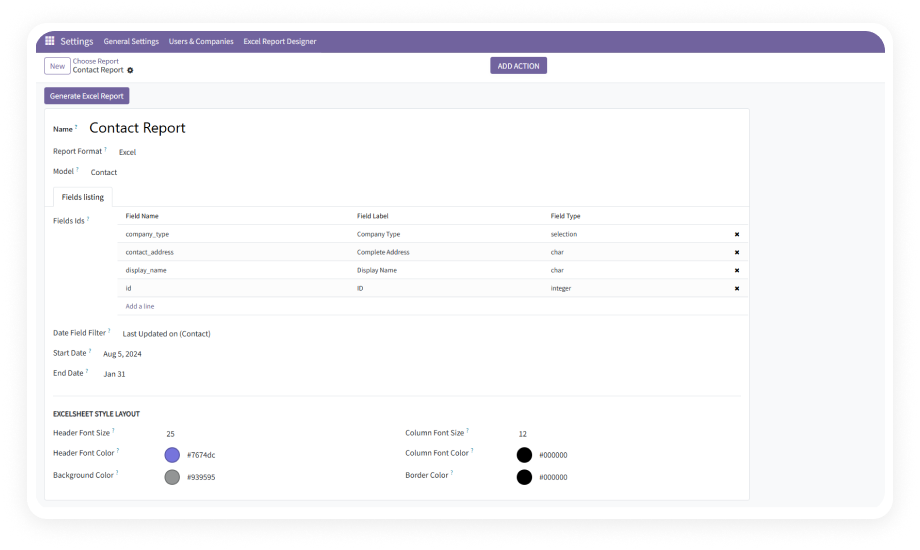Remove the company_type field row
This screenshot has width=920, height=550.
pos(737,234)
